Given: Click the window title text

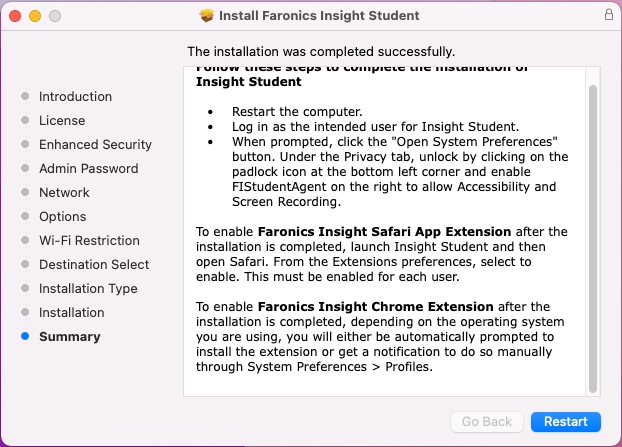Looking at the screenshot, I should point(319,16).
